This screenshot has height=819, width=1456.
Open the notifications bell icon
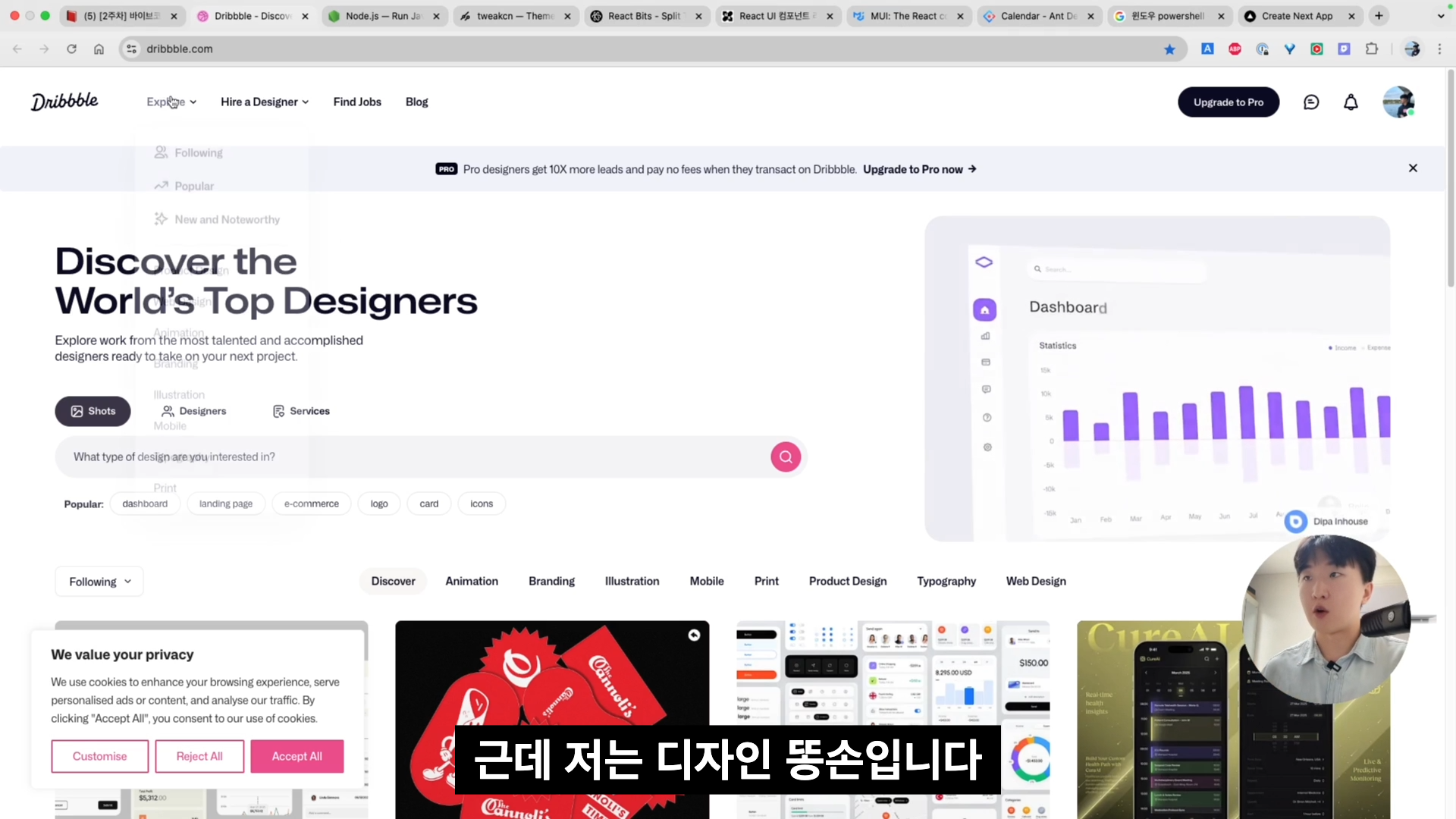(1351, 102)
